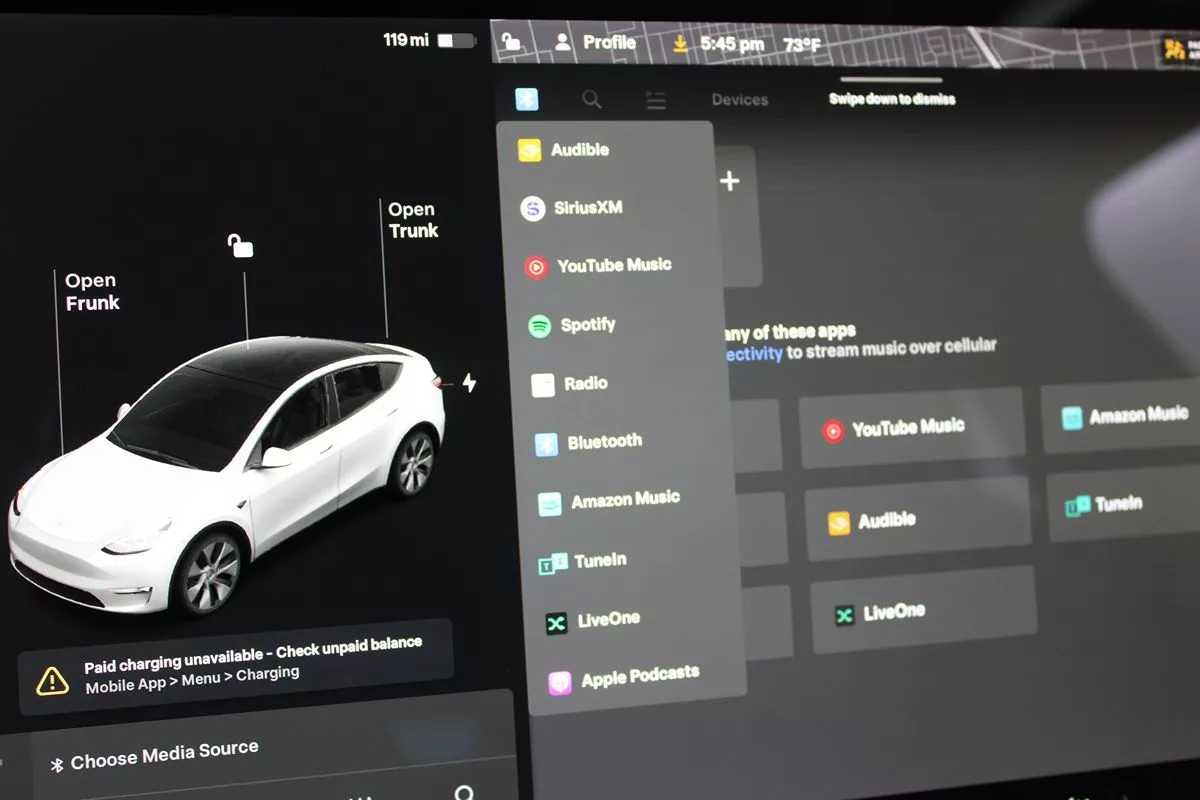Screen dimensions: 1200x800
Task: Select SiriusXM from source list
Action: [587, 208]
